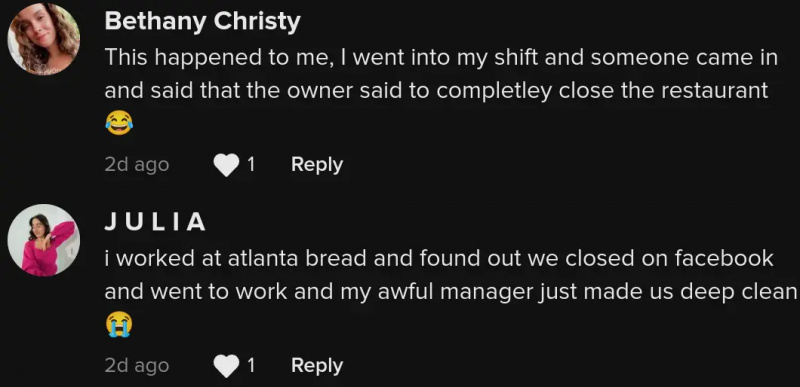Like Bethany Christy's comment with the heart icon
Screen dimensions: 800x387
pyautogui.click(x=226, y=165)
